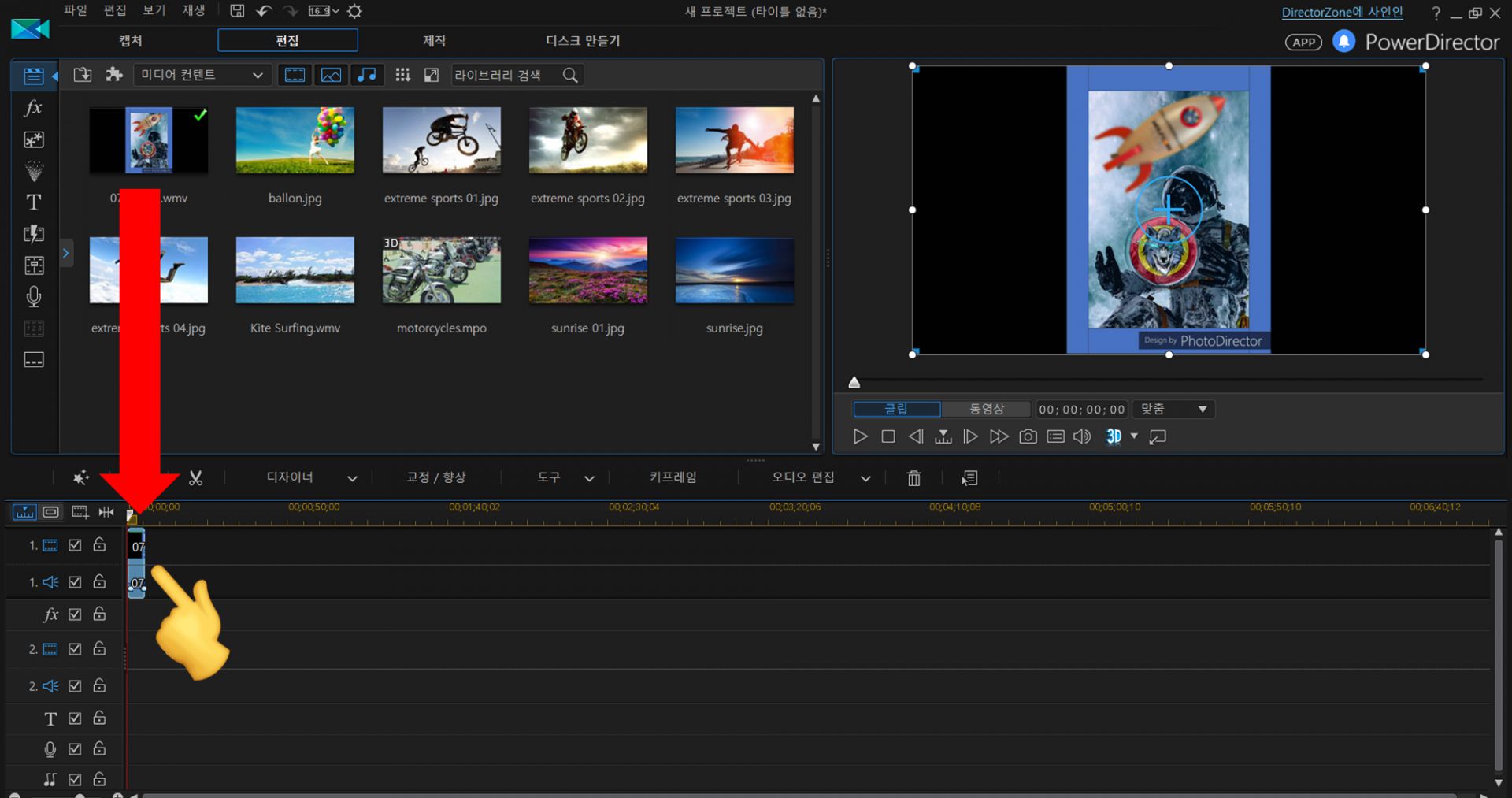Select Movie preview mode
1512x798 pixels.
point(986,409)
